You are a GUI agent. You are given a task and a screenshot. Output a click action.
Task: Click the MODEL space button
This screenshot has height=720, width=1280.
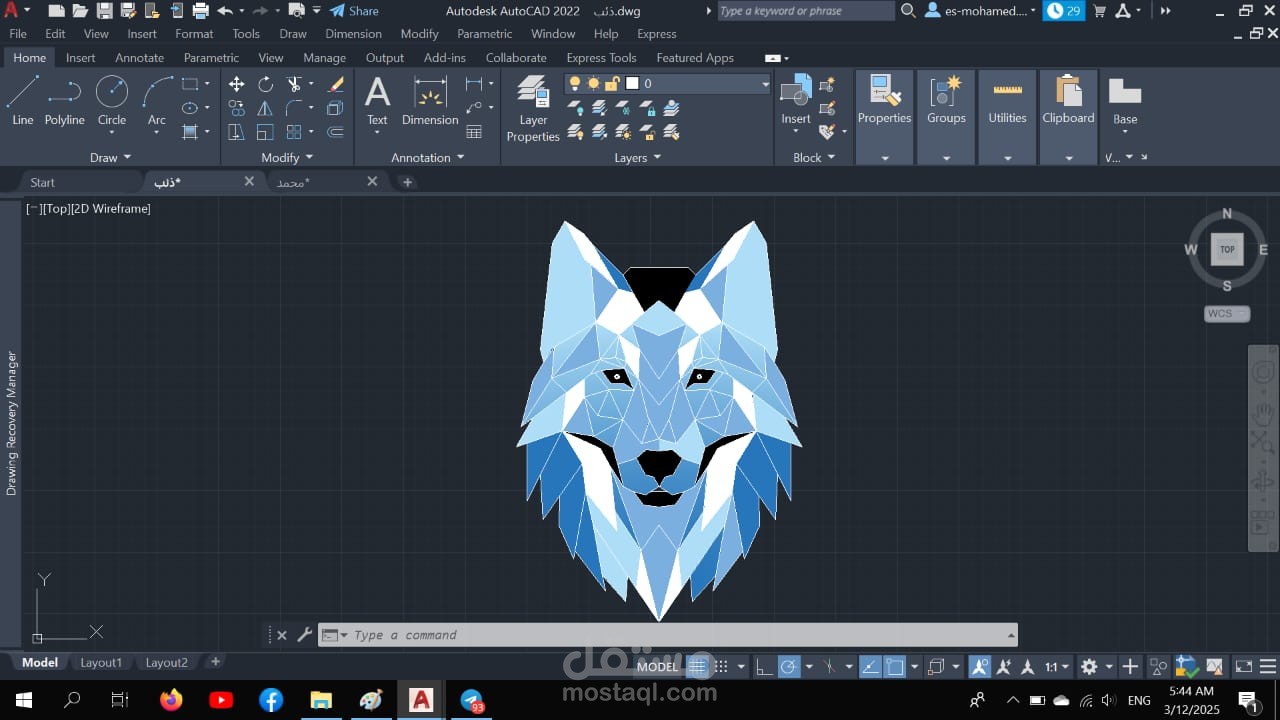pos(657,667)
